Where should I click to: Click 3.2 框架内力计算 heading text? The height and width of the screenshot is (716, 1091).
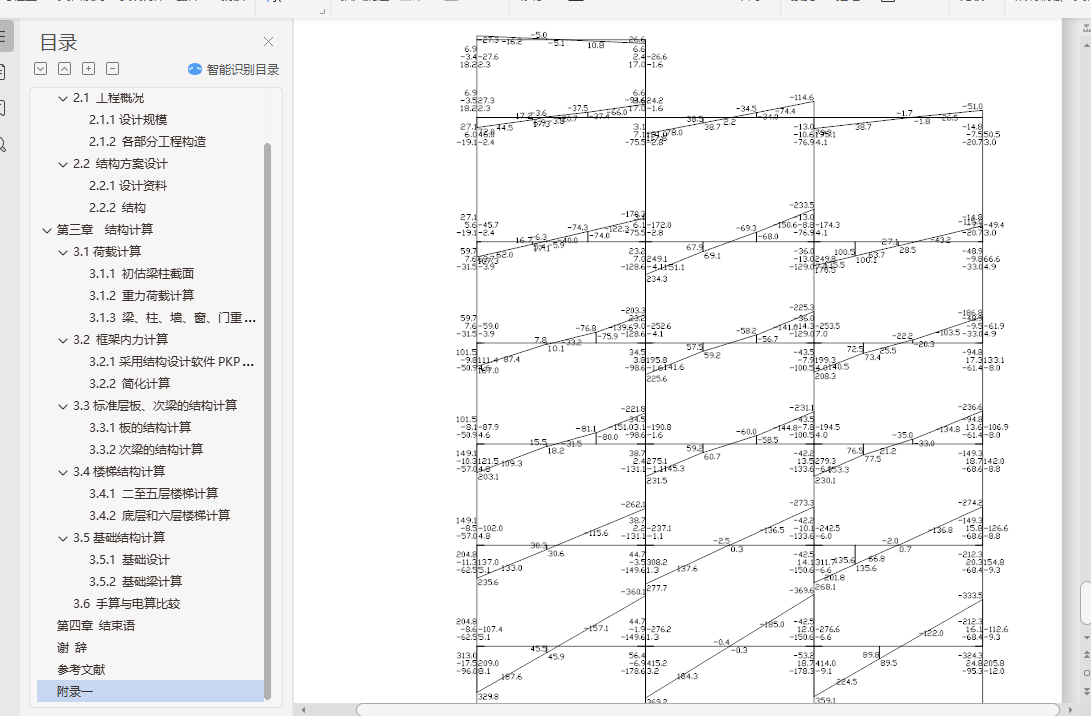point(120,340)
